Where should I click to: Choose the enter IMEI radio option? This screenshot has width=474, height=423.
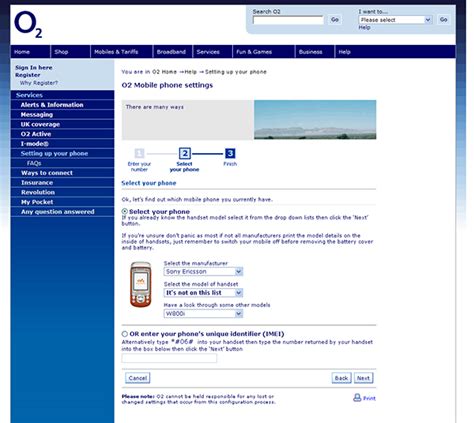(125, 334)
